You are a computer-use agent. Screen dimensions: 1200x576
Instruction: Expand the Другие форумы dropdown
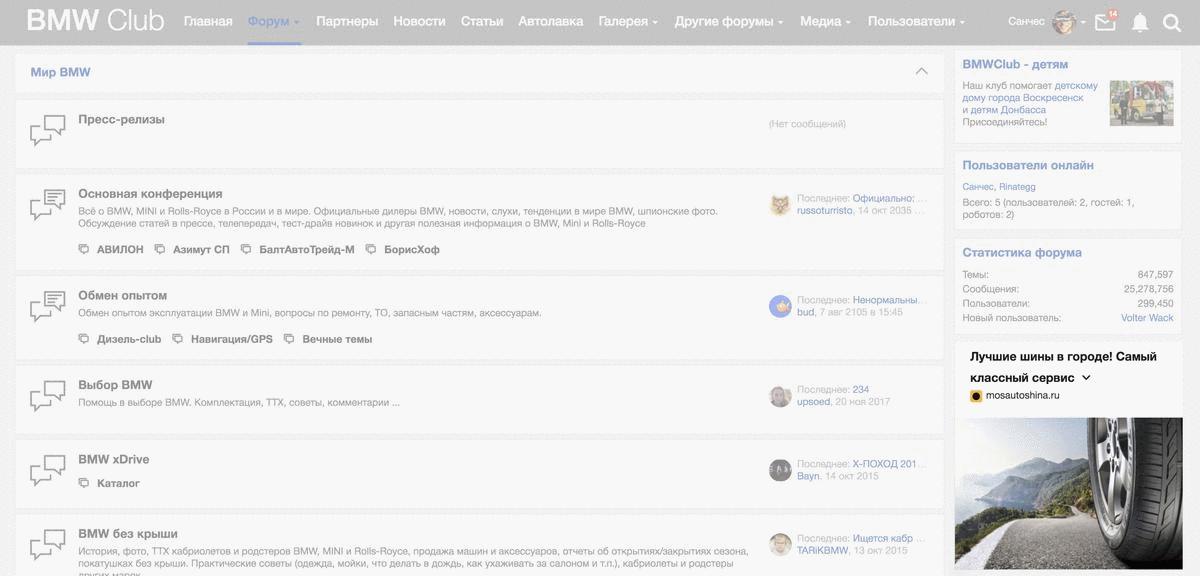click(729, 21)
